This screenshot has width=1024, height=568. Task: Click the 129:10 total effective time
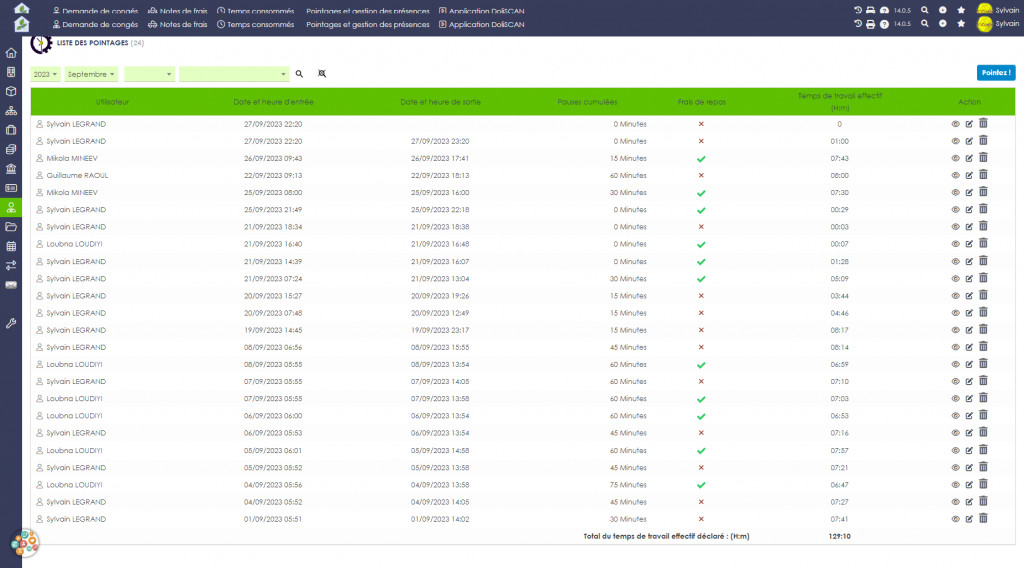pyautogui.click(x=840, y=536)
